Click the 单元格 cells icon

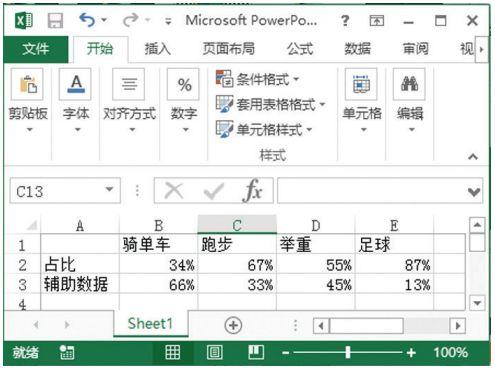(361, 84)
